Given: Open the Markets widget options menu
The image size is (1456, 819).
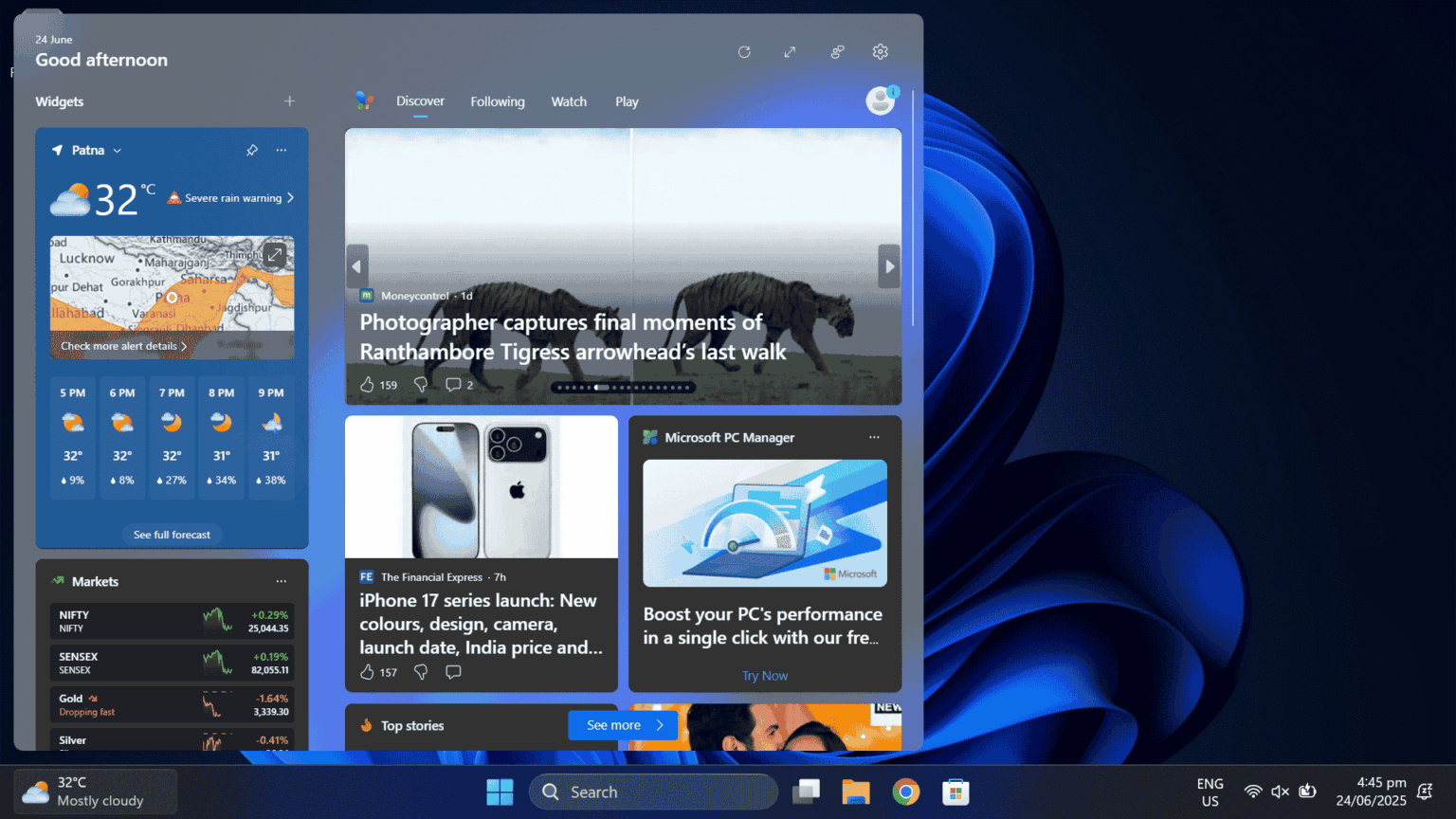Looking at the screenshot, I should [281, 581].
